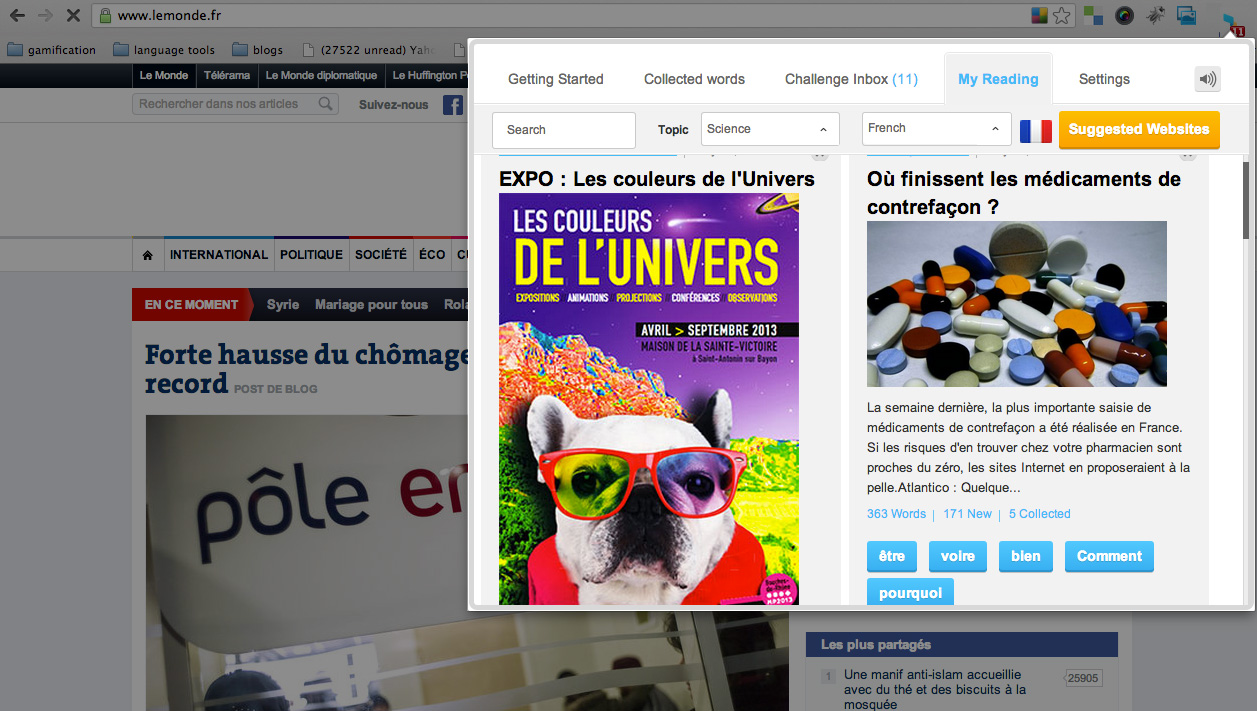Click the POLITIQUE menu item
The width and height of the screenshot is (1257, 711).
[x=311, y=255]
